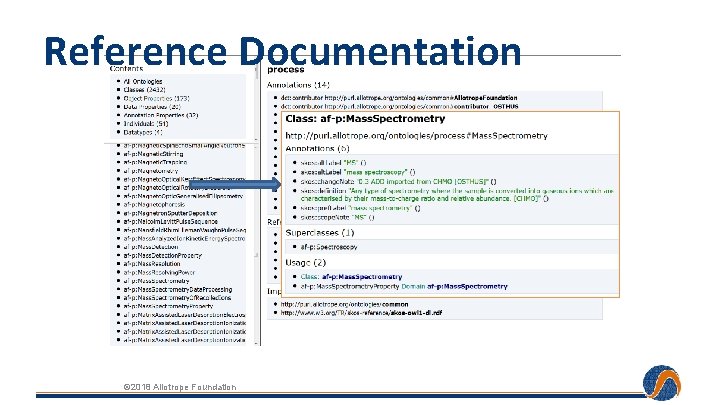Click the skos:prefLabel "mass spectrometry" annotation
The height and width of the screenshot is (405, 720).
360,208
